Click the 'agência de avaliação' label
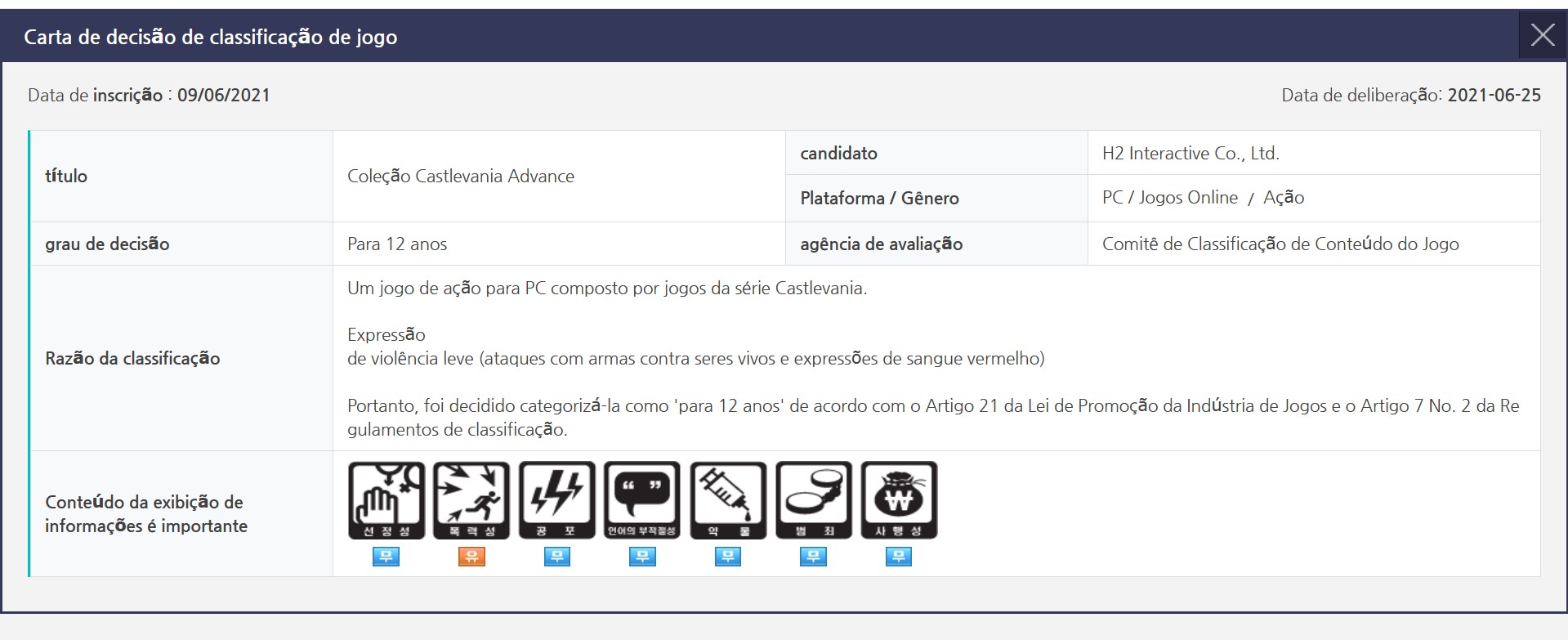 click(882, 244)
